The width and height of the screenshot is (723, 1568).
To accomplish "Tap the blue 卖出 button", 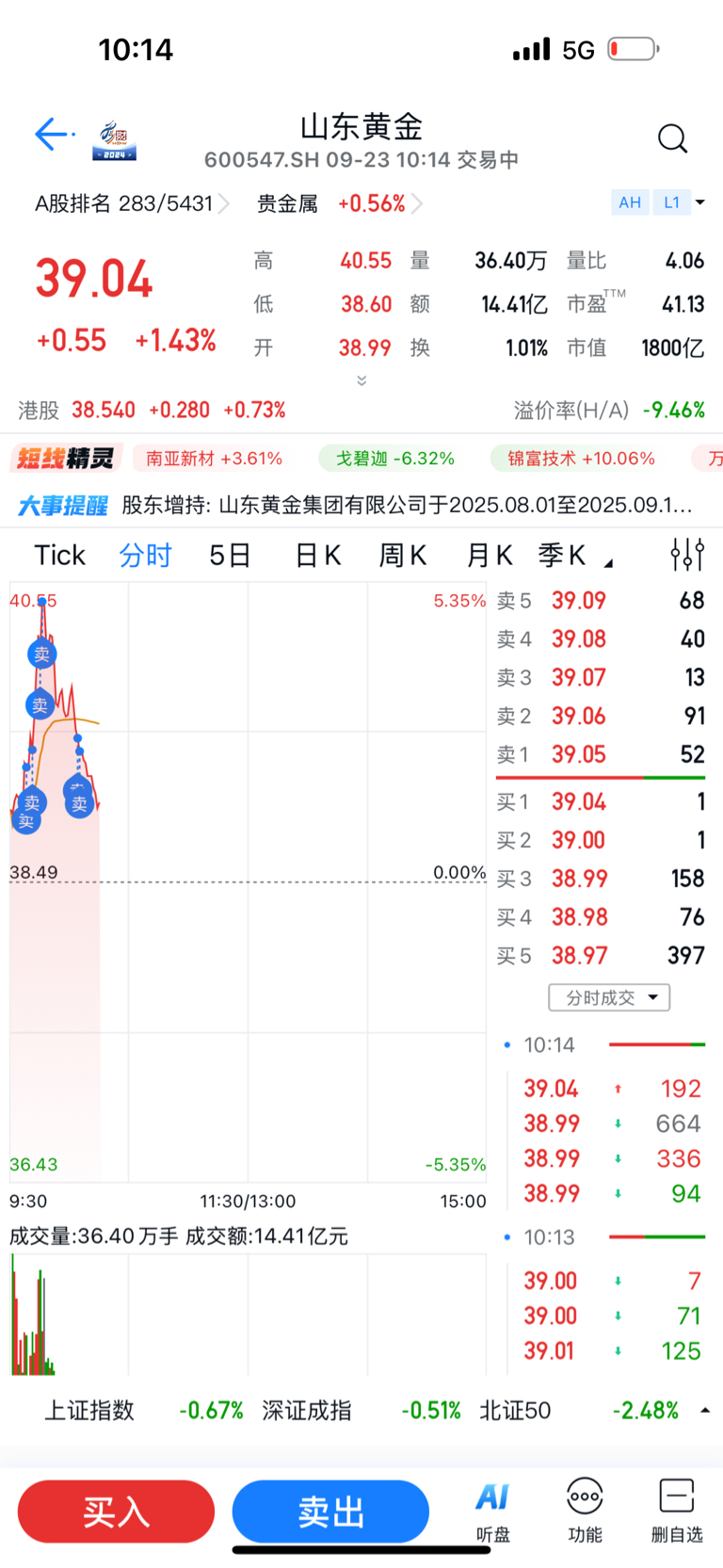I will [x=330, y=1511].
